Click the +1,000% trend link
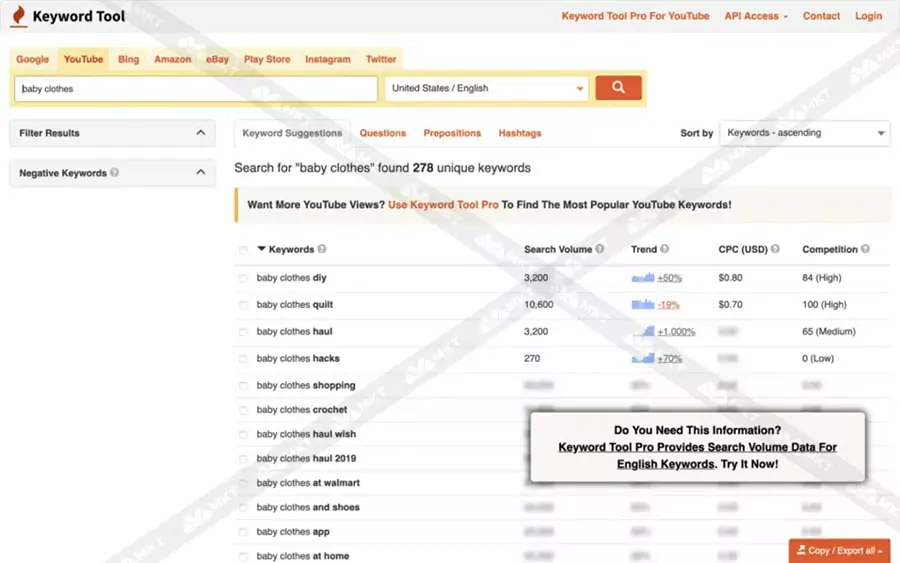 [676, 332]
